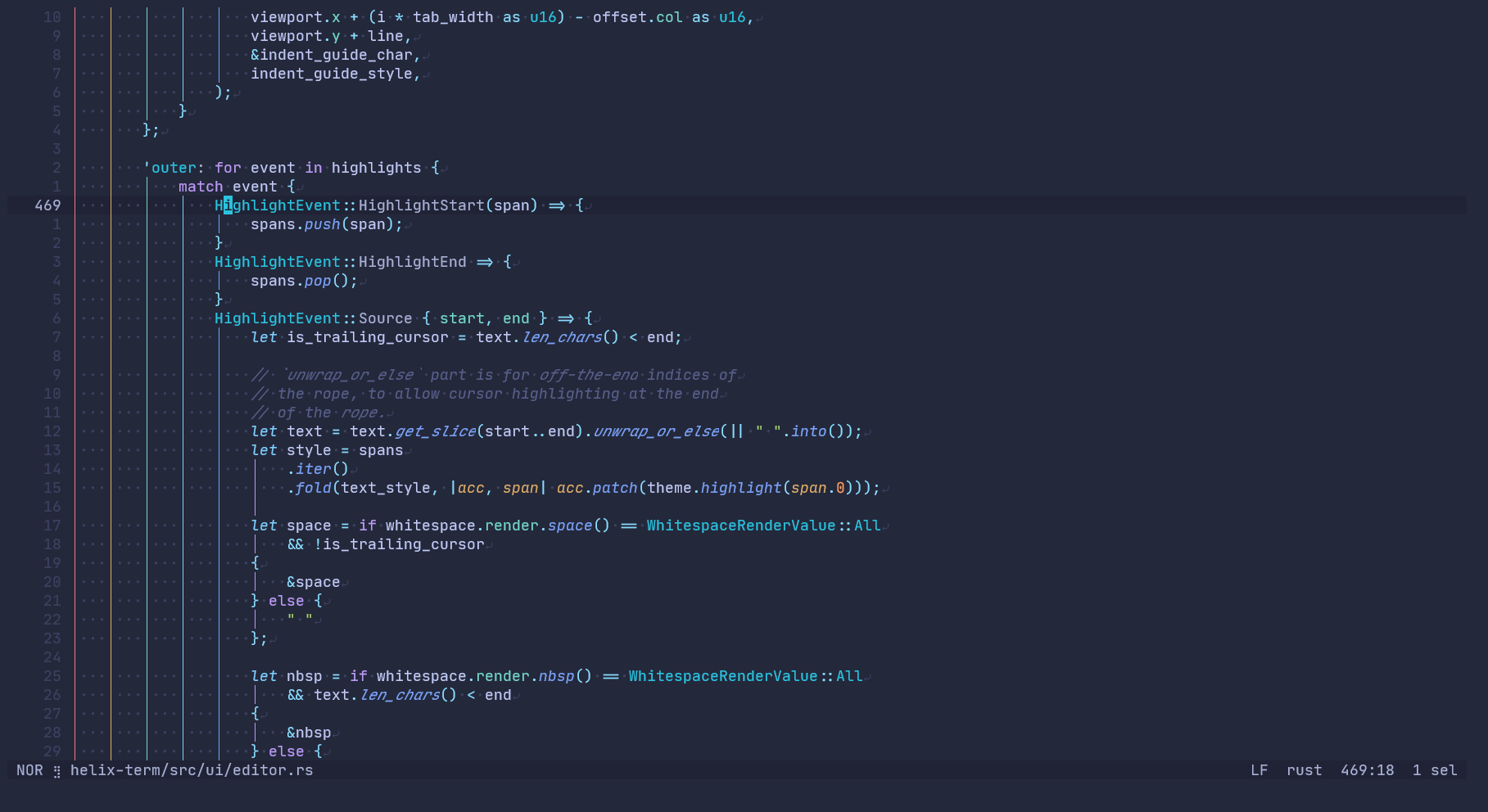Click 'text.len_chars() < end;' on is_trailing_cursor line

coord(579,337)
